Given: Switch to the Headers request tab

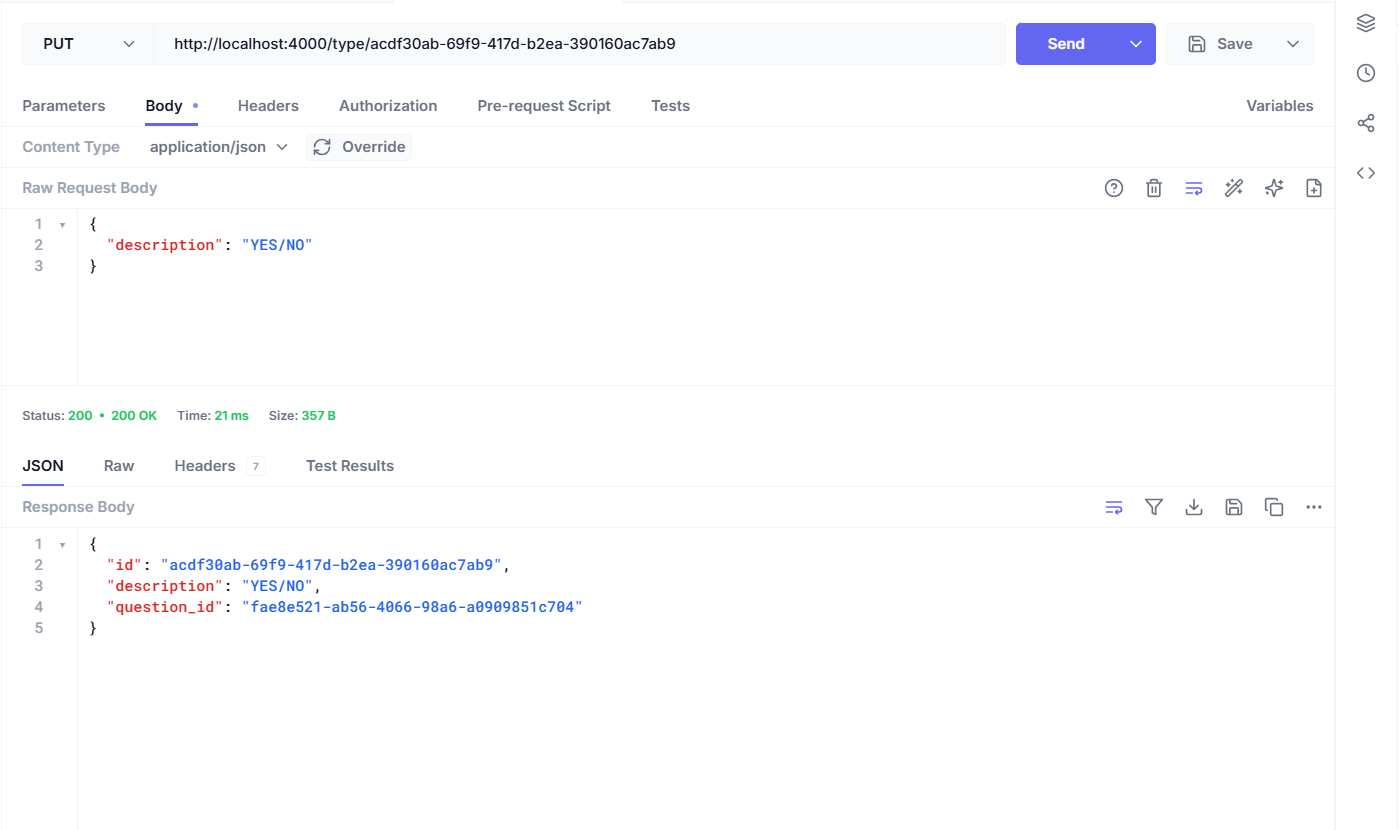Looking at the screenshot, I should click(268, 106).
